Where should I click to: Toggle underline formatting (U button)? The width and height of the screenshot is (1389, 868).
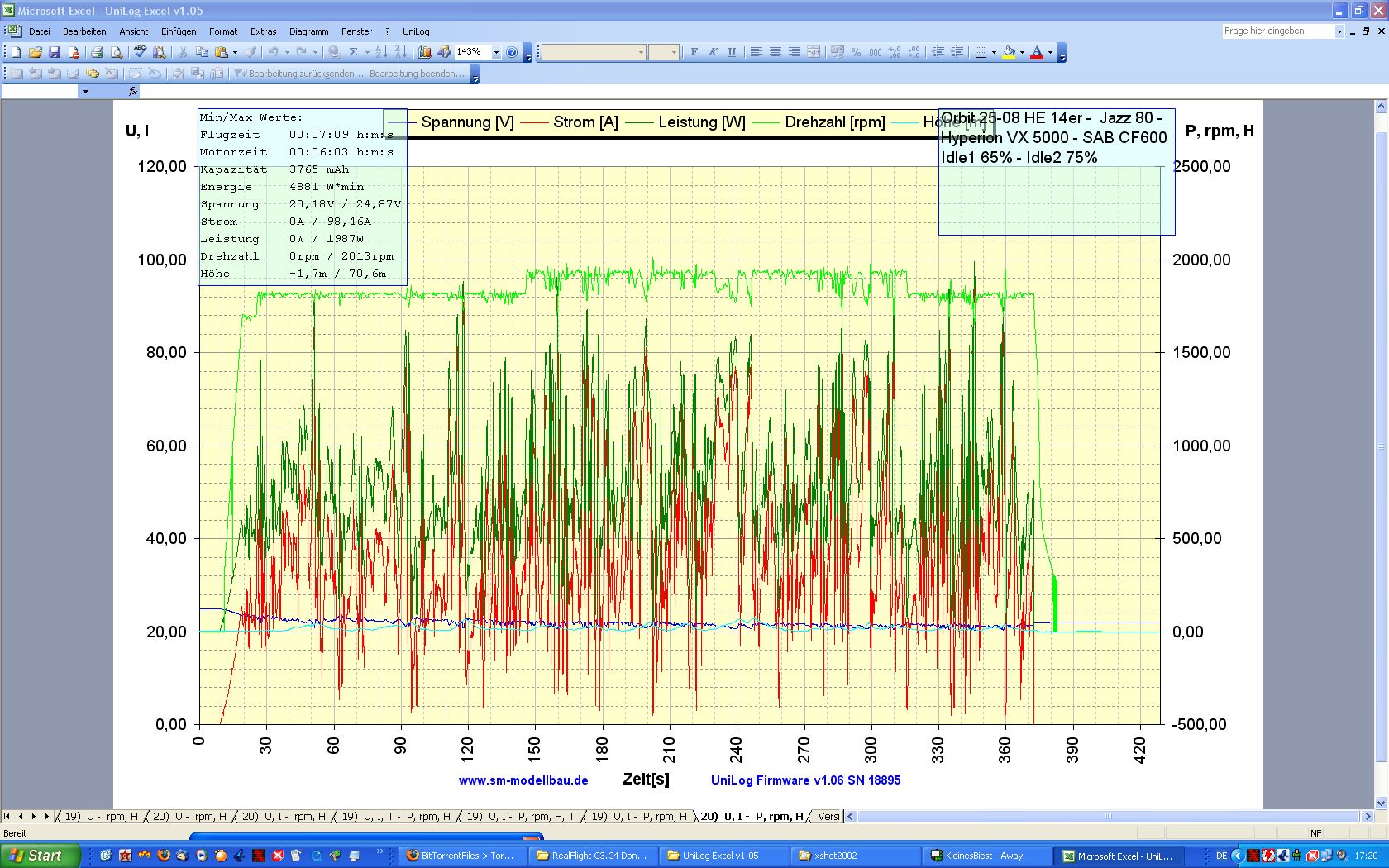pyautogui.click(x=732, y=52)
